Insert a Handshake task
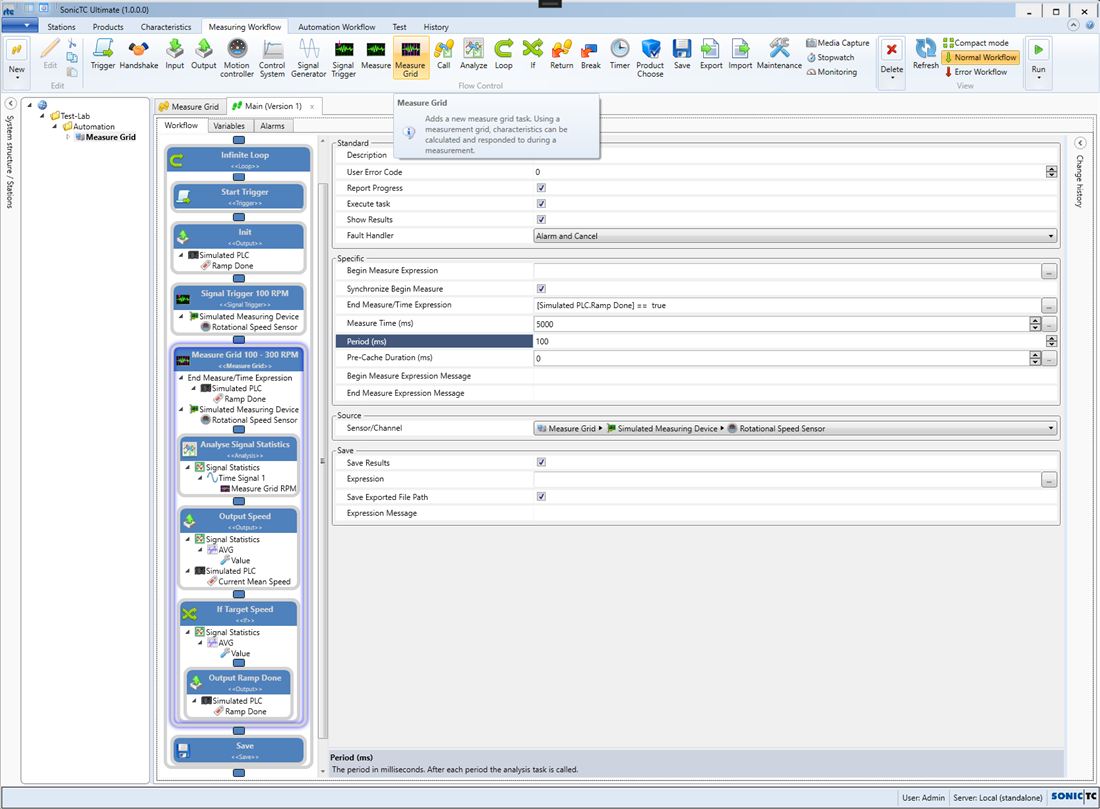Image resolution: width=1100 pixels, height=809 pixels. point(139,55)
